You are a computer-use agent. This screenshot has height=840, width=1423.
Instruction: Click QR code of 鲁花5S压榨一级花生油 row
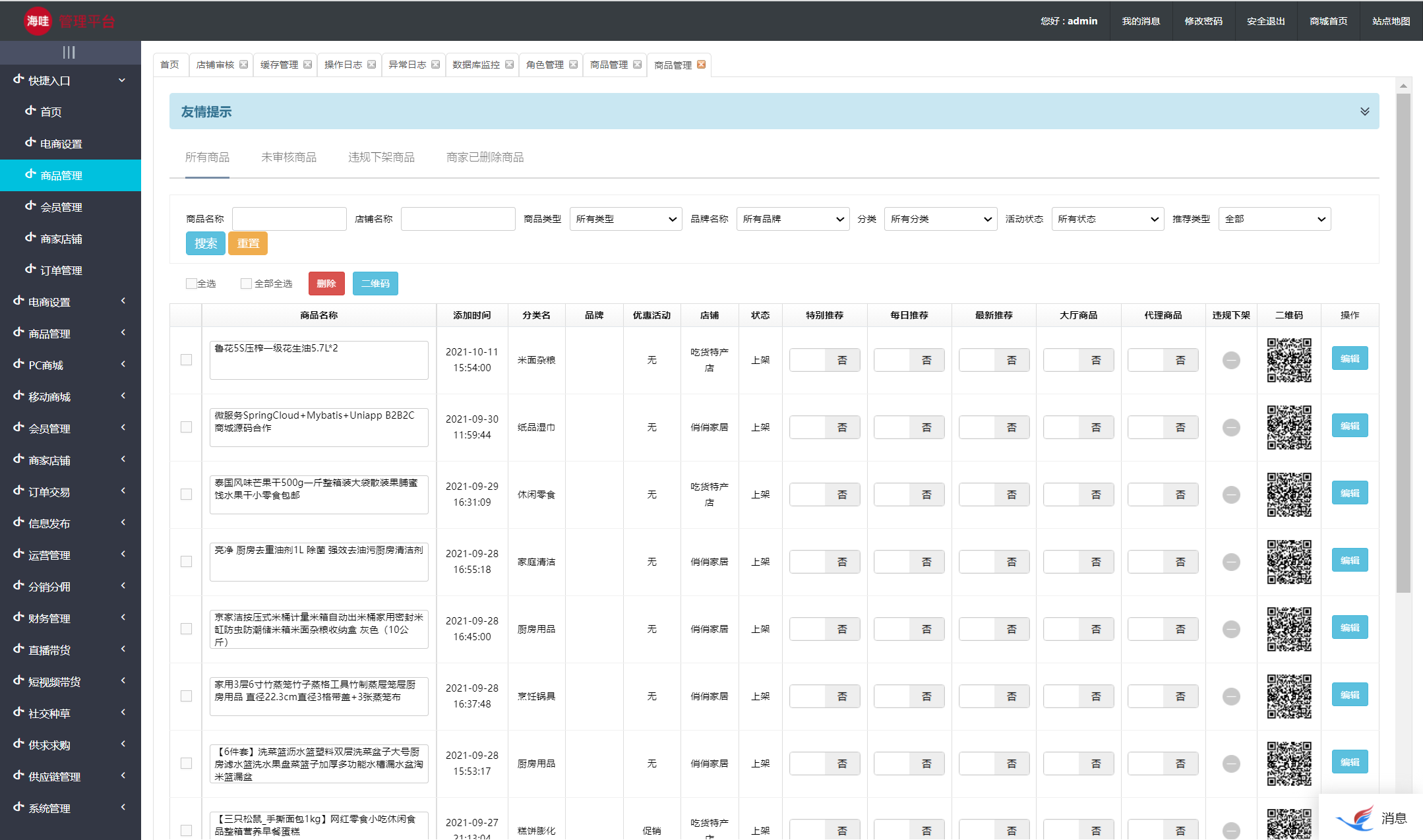point(1289,360)
